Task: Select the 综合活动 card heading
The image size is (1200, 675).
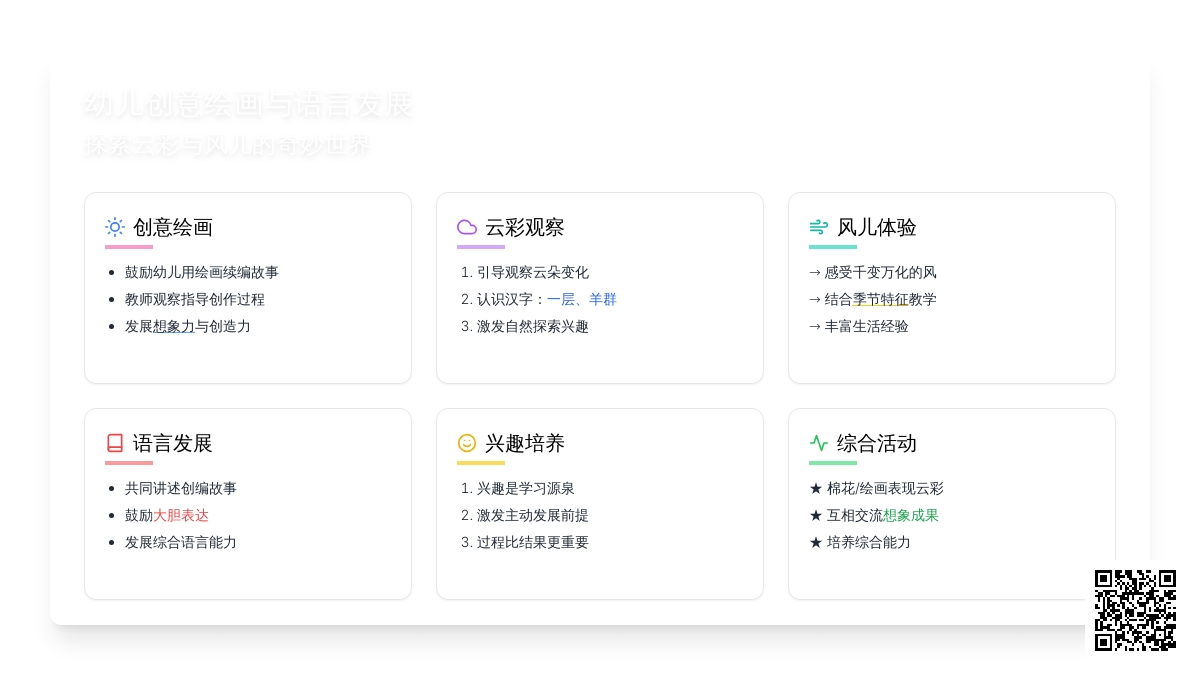Action: tap(877, 443)
